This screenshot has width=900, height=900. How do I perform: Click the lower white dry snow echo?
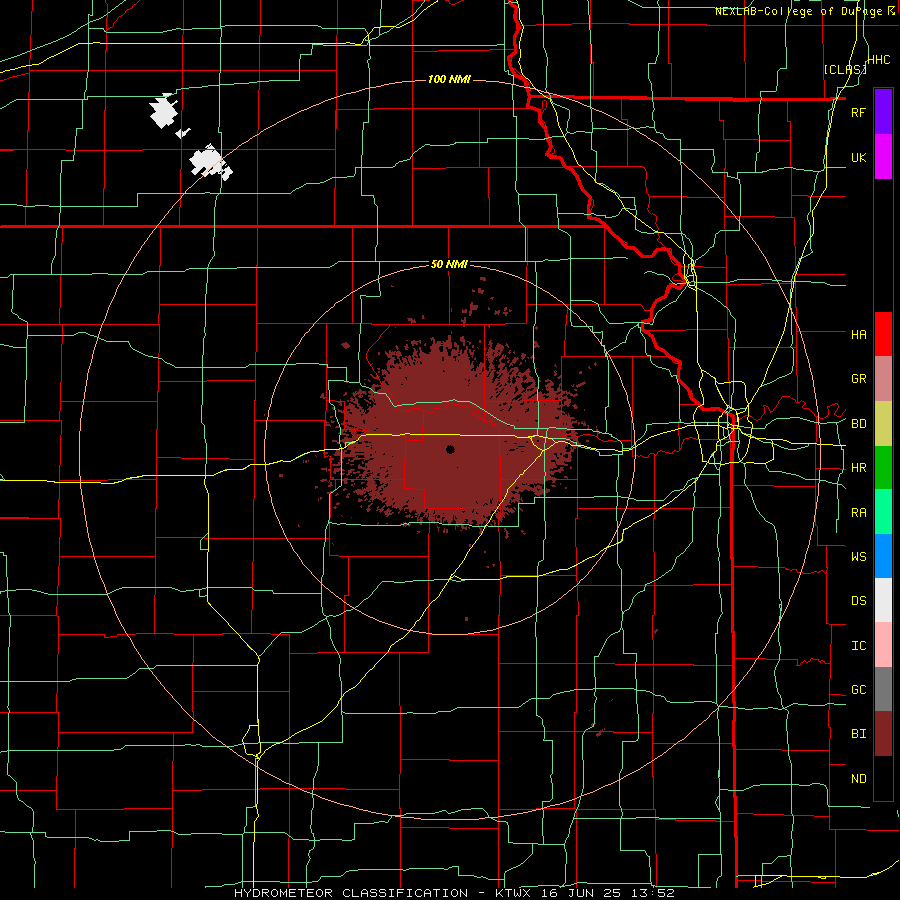point(211,162)
